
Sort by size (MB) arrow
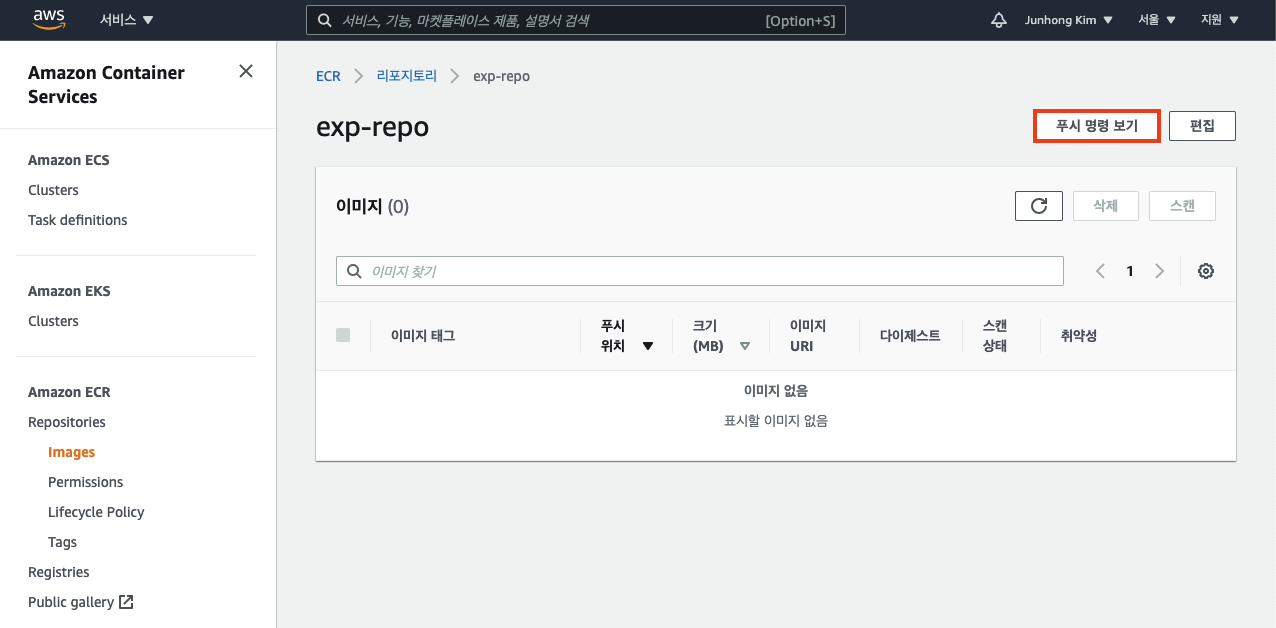(x=745, y=346)
